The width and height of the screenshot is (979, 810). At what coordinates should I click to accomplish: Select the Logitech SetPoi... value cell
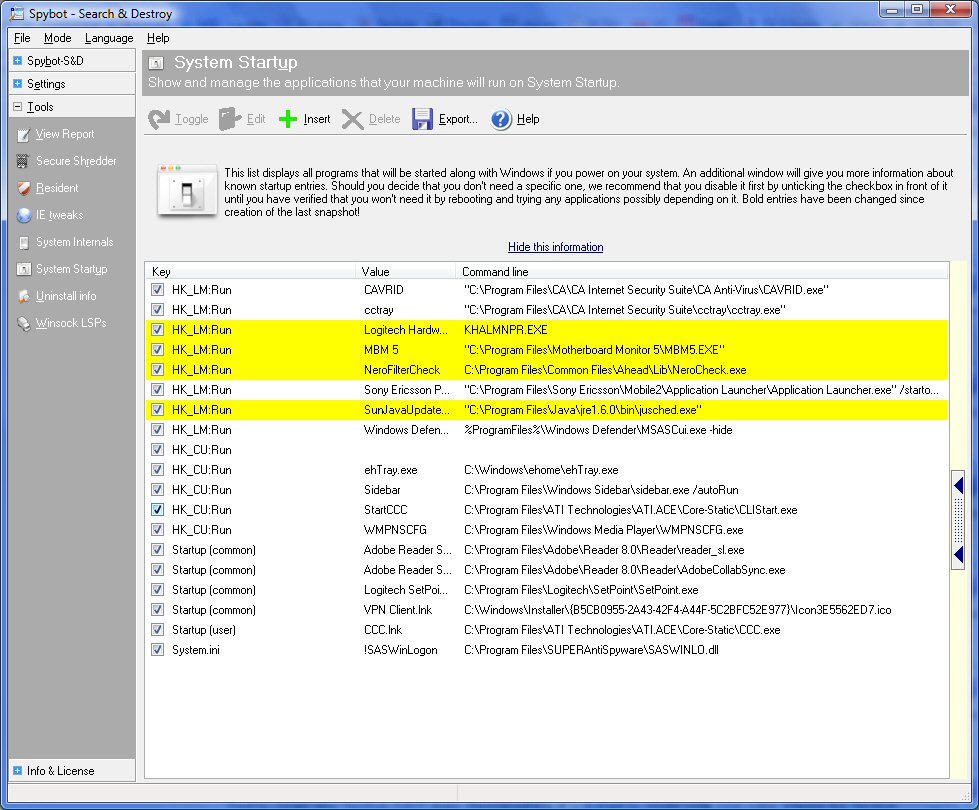click(406, 590)
